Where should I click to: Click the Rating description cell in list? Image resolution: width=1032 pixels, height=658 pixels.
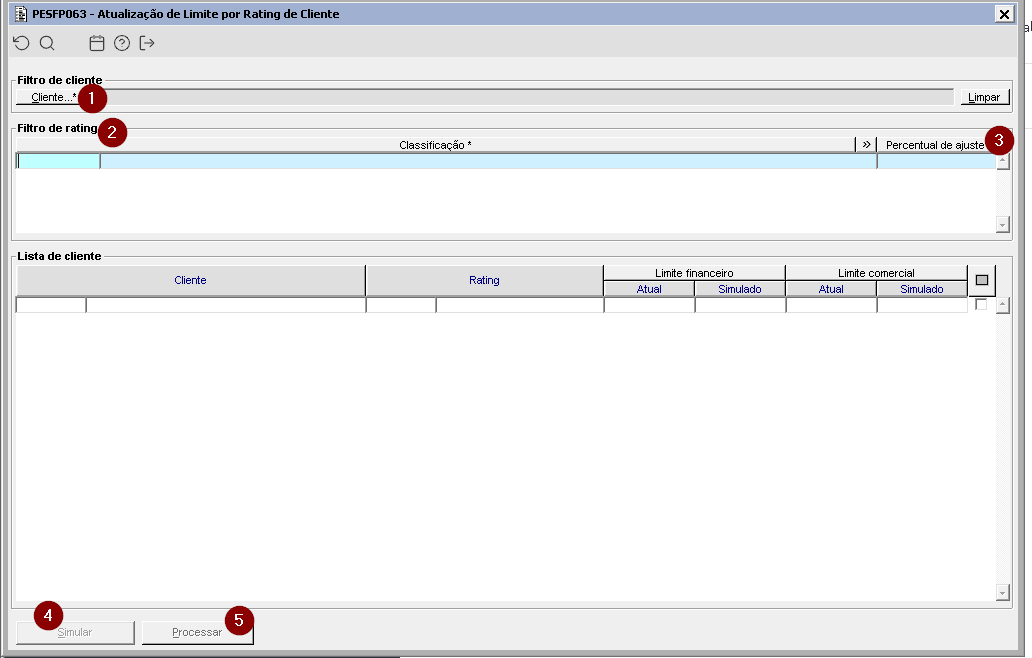[520, 305]
